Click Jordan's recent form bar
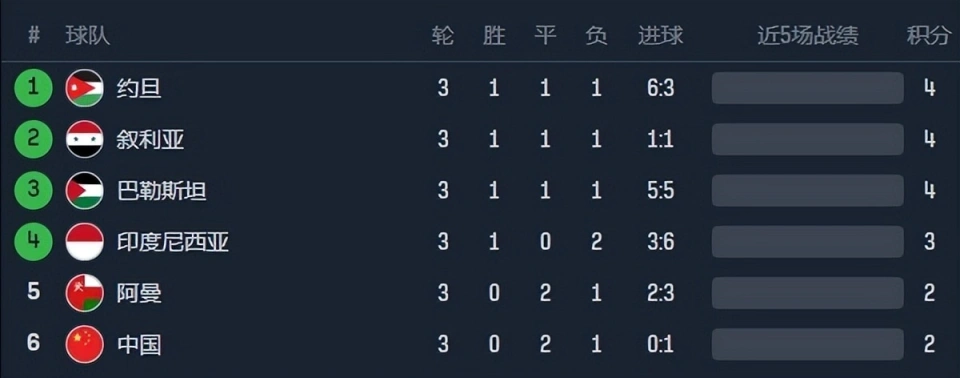The width and height of the screenshot is (960, 378). click(x=808, y=88)
